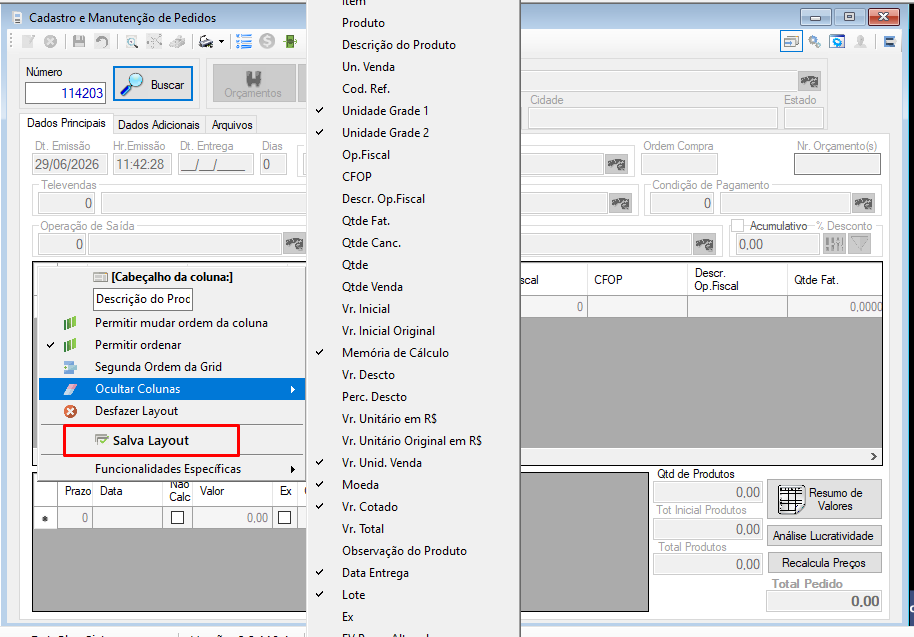Click the Recalcula Preços button
This screenshot has height=637, width=914.
tap(824, 563)
